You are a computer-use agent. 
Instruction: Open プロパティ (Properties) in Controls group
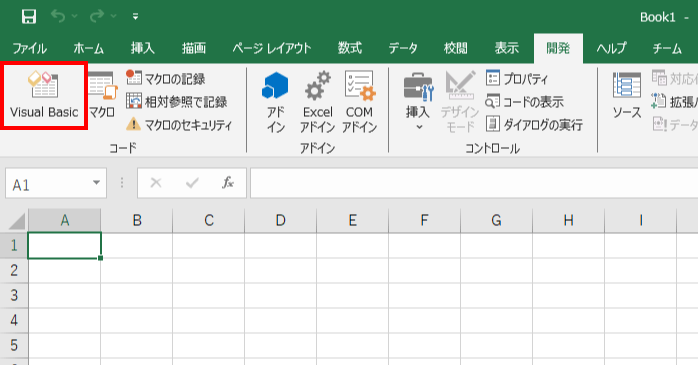point(517,79)
